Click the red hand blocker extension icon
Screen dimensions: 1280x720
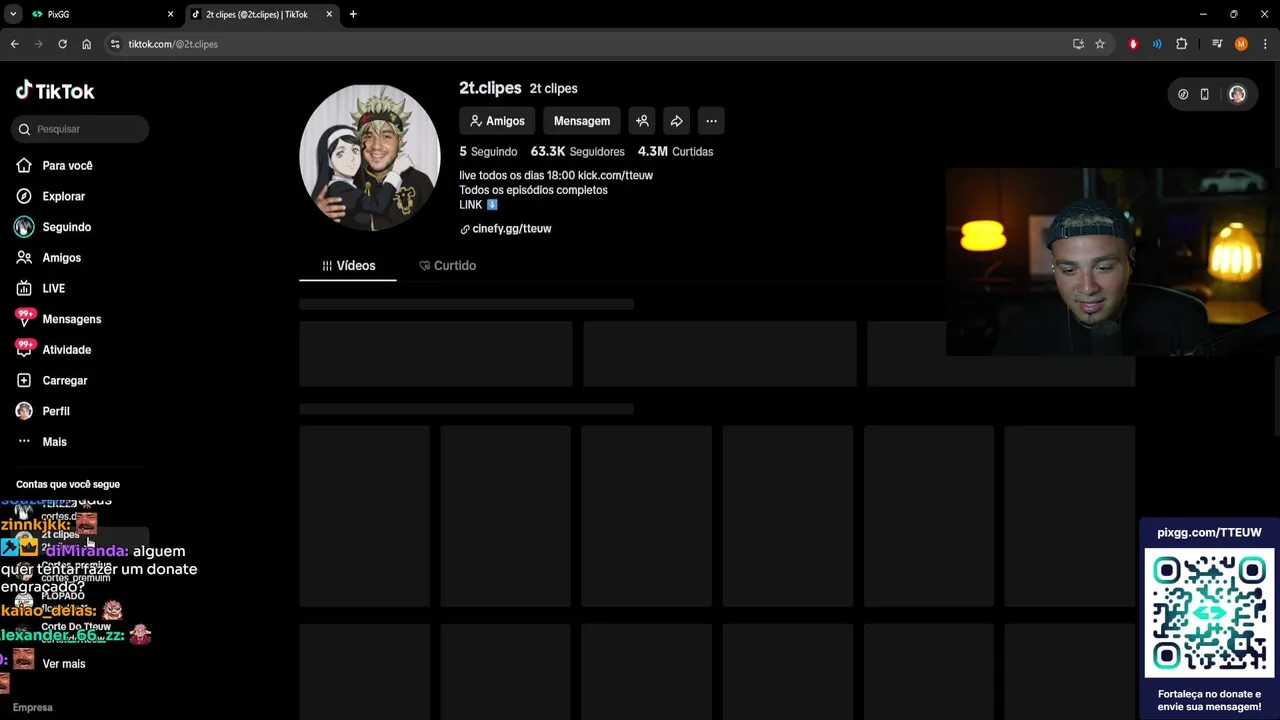pyautogui.click(x=1133, y=44)
